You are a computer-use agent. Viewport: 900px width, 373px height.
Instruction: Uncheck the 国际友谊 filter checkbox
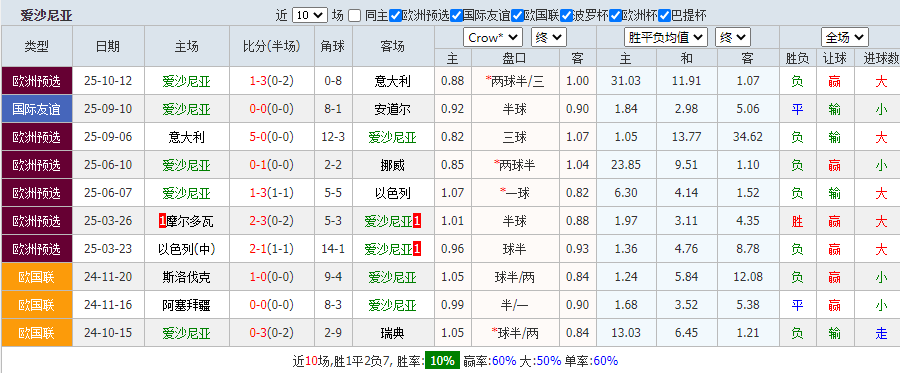pos(457,15)
